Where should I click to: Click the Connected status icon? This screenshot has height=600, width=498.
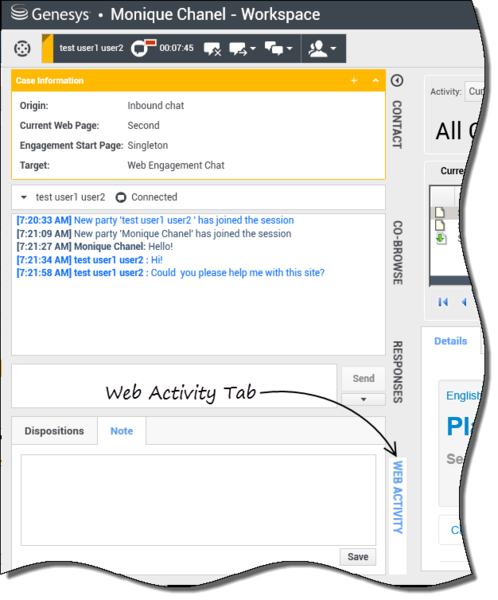pos(121,197)
